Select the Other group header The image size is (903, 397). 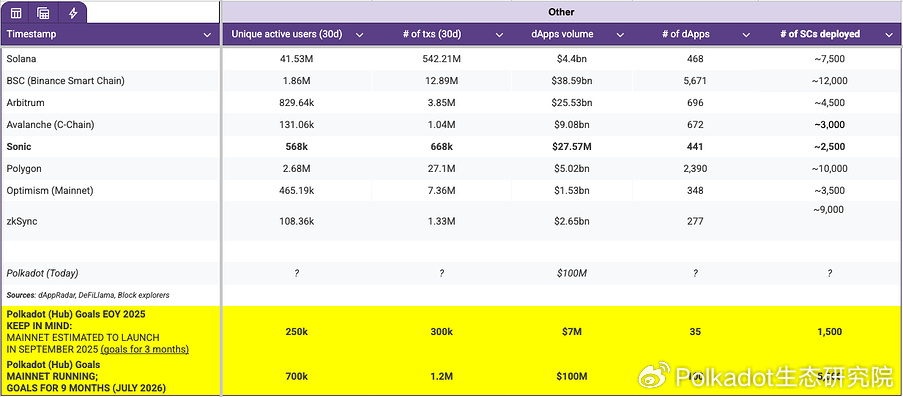pos(561,12)
